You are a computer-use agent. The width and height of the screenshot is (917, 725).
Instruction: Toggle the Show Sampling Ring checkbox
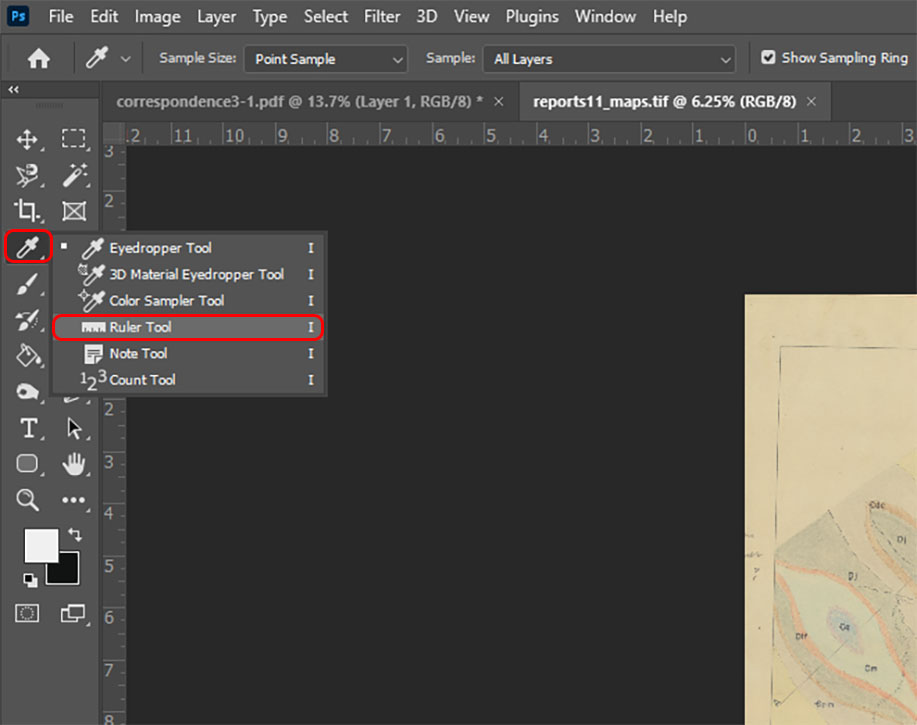coord(768,58)
